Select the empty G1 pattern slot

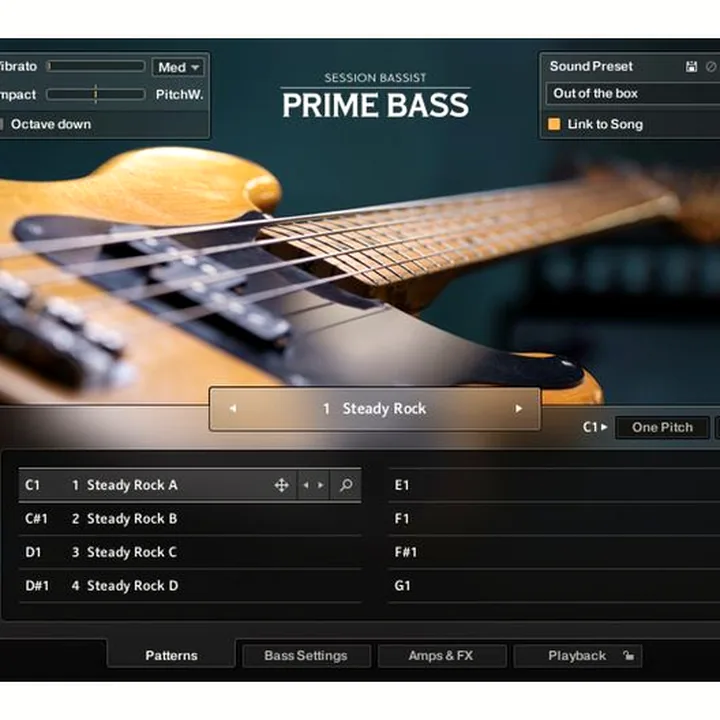point(554,585)
